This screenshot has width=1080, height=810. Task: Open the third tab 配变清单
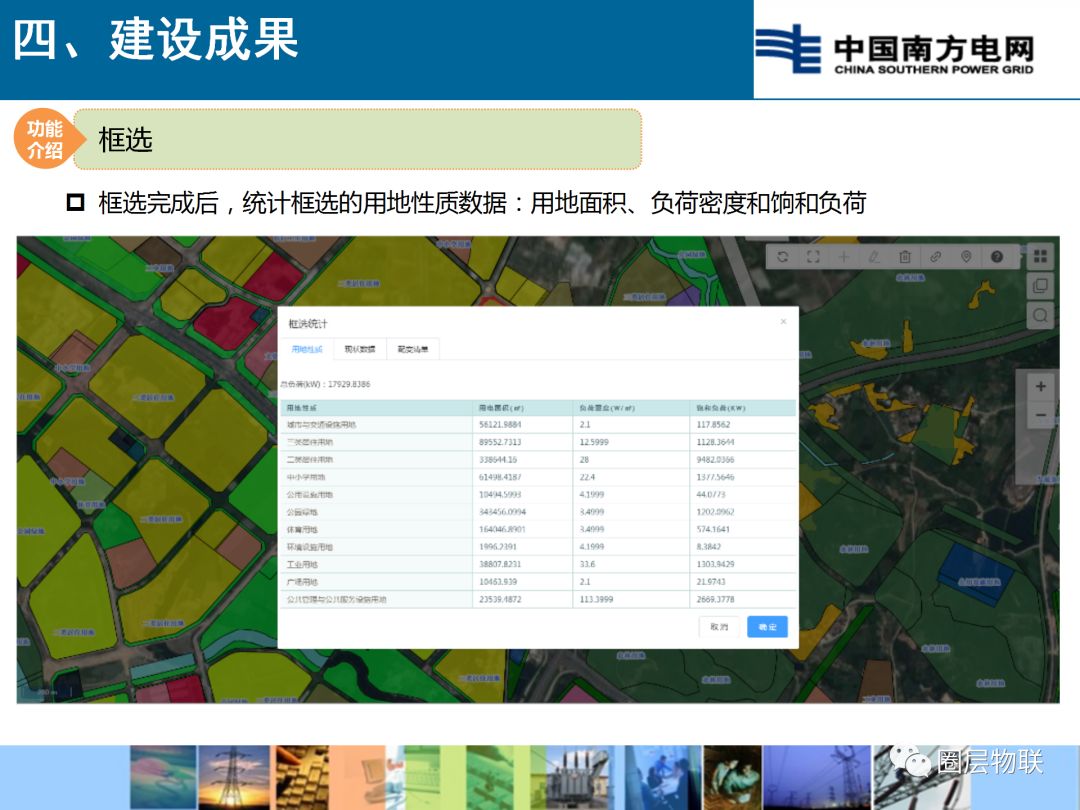413,349
